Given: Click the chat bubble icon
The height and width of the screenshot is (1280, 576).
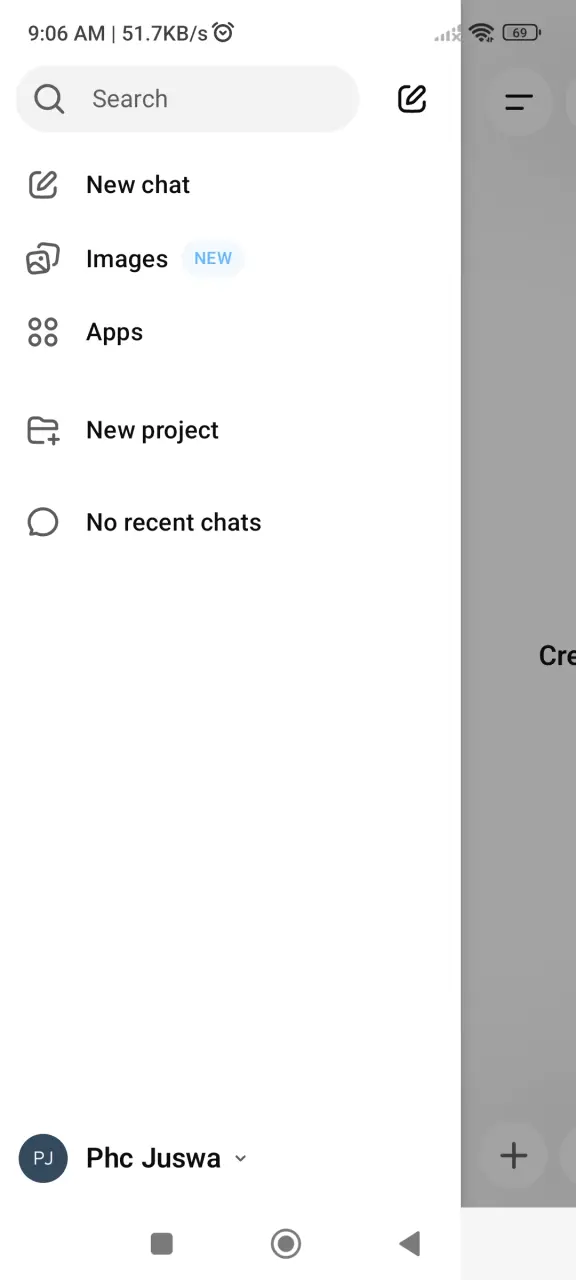Looking at the screenshot, I should 43,522.
